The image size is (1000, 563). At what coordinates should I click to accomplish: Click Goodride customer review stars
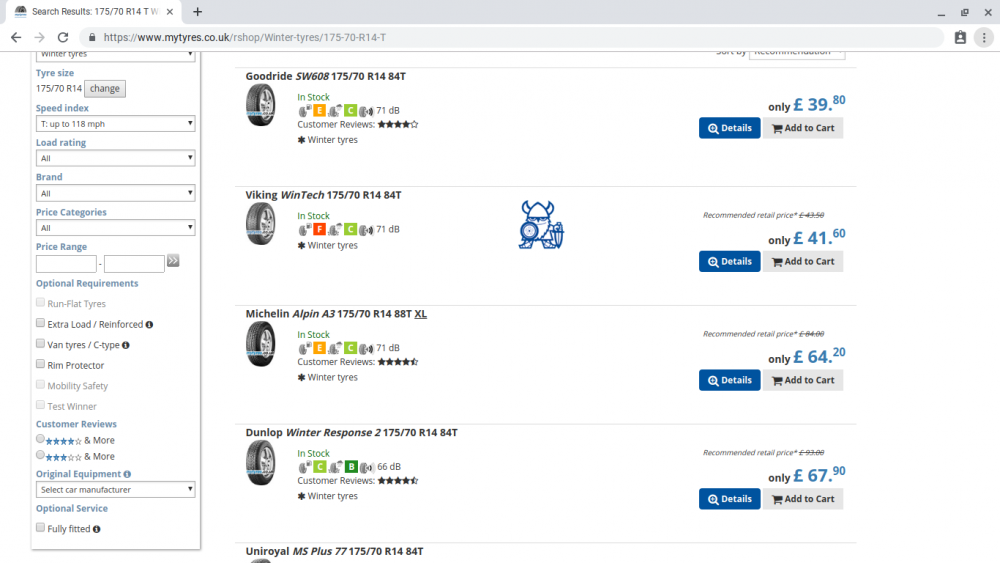[x=398, y=124]
